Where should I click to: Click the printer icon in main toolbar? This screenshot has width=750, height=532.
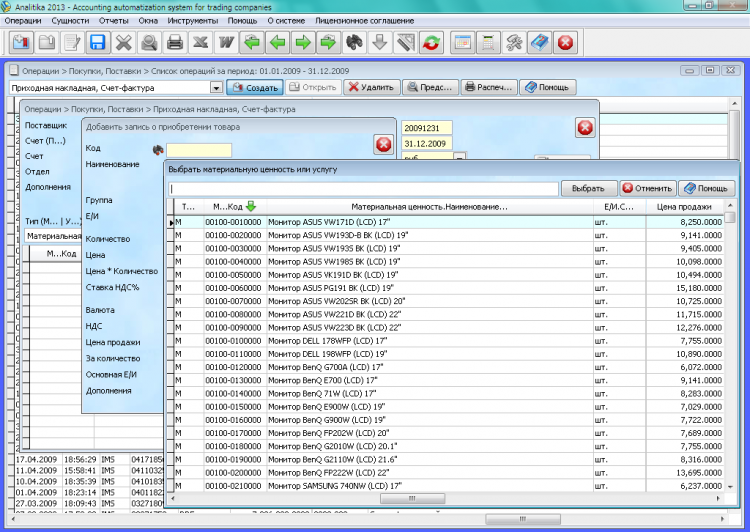pos(175,43)
